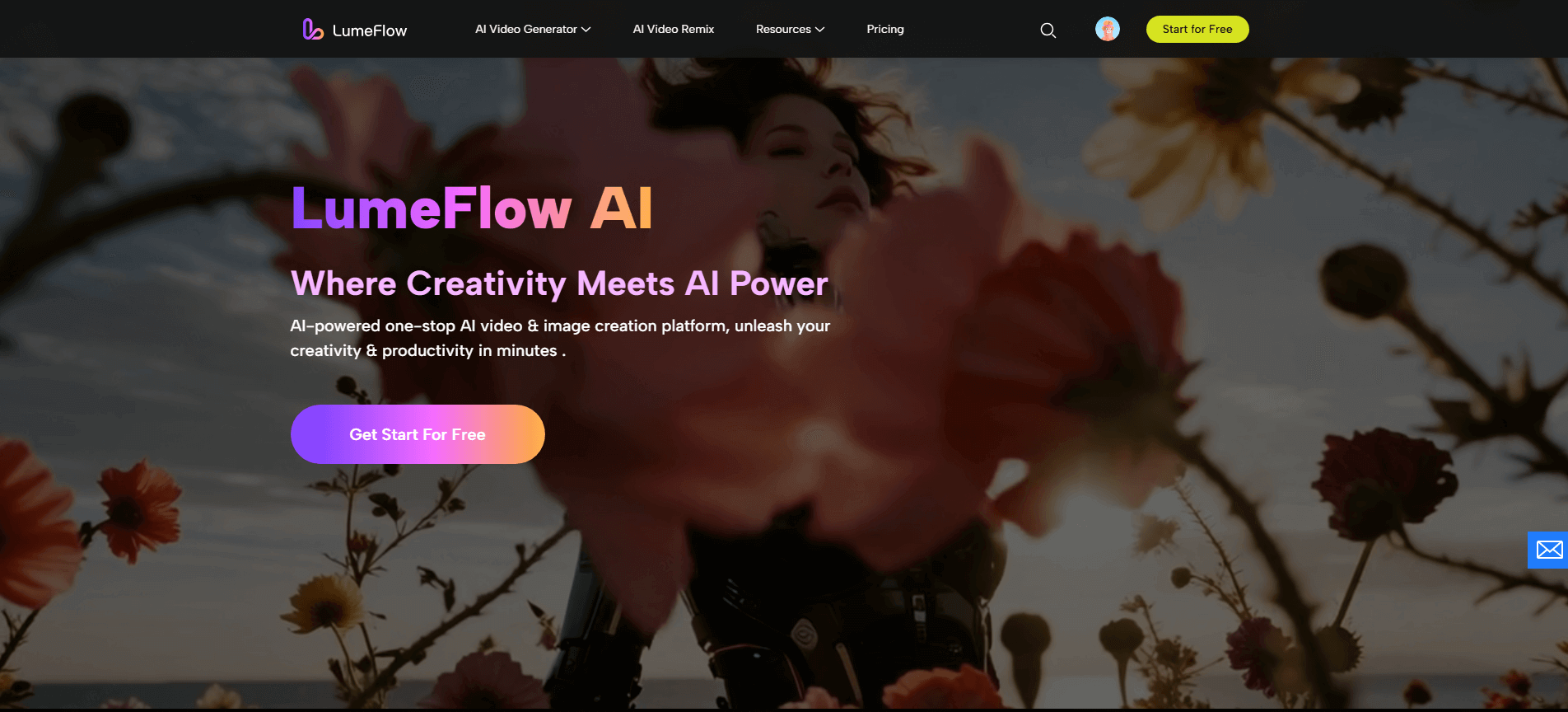Click the Start for Free button
The image size is (1568, 712).
[1197, 29]
